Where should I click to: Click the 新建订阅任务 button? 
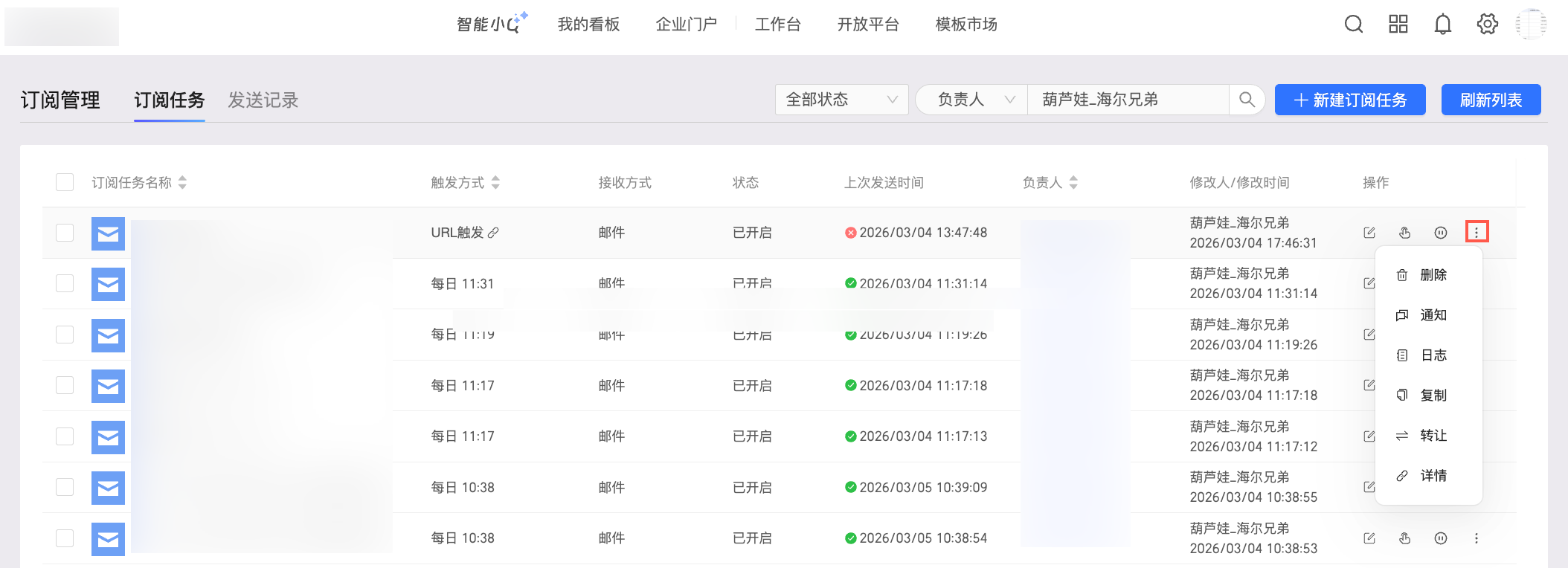1350,100
